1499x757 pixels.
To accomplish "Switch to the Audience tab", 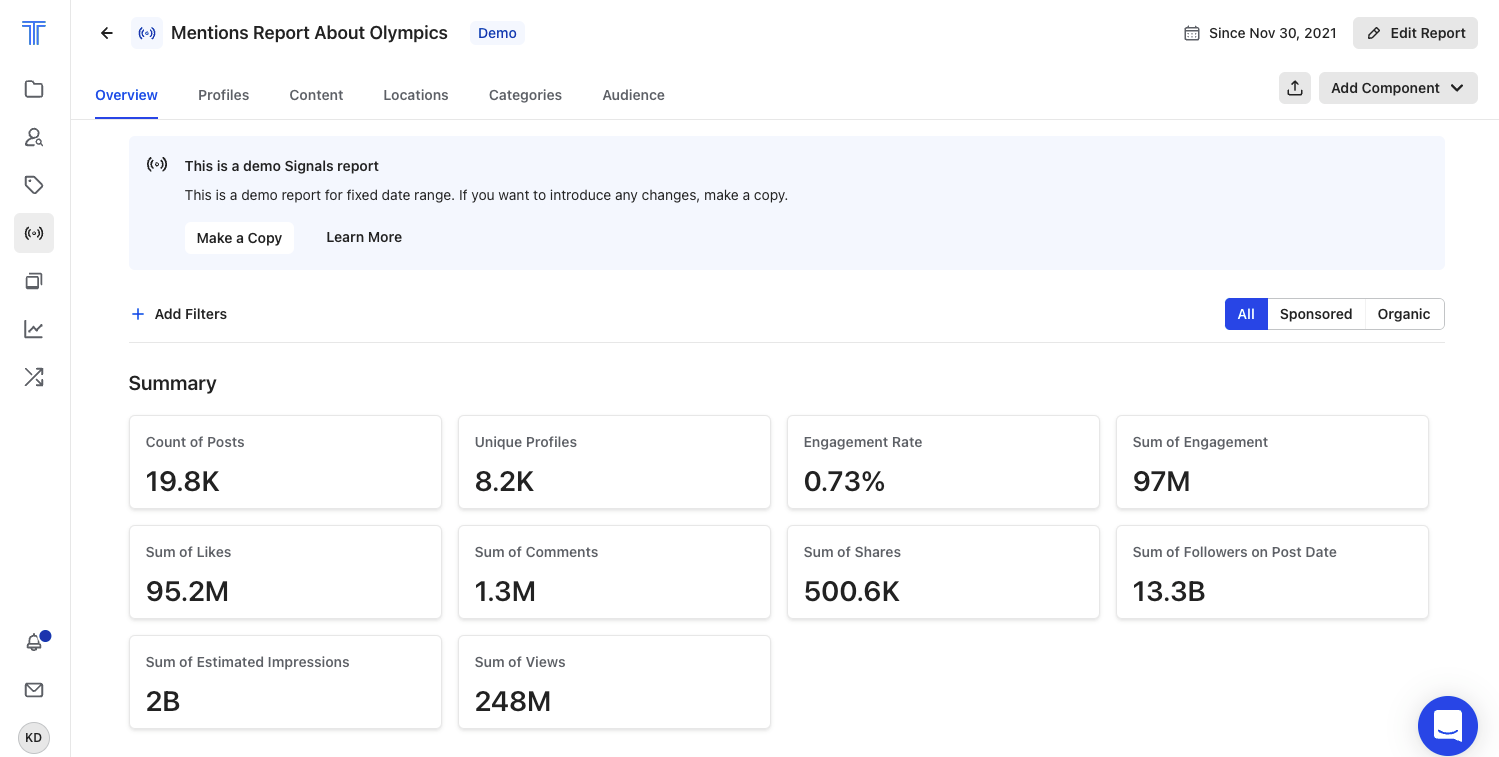I will tap(633, 95).
